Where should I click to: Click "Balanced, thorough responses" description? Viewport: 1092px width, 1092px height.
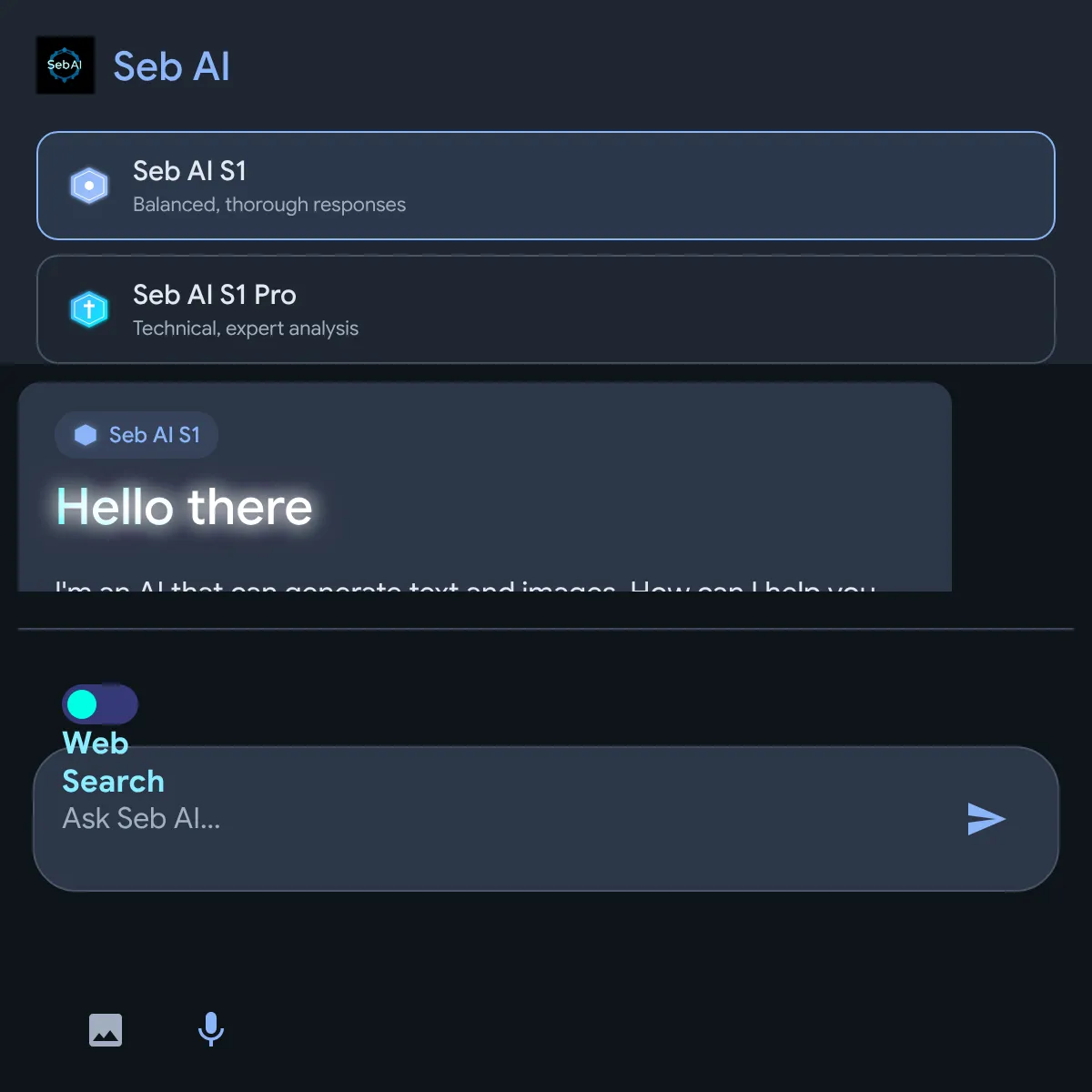pos(269,205)
